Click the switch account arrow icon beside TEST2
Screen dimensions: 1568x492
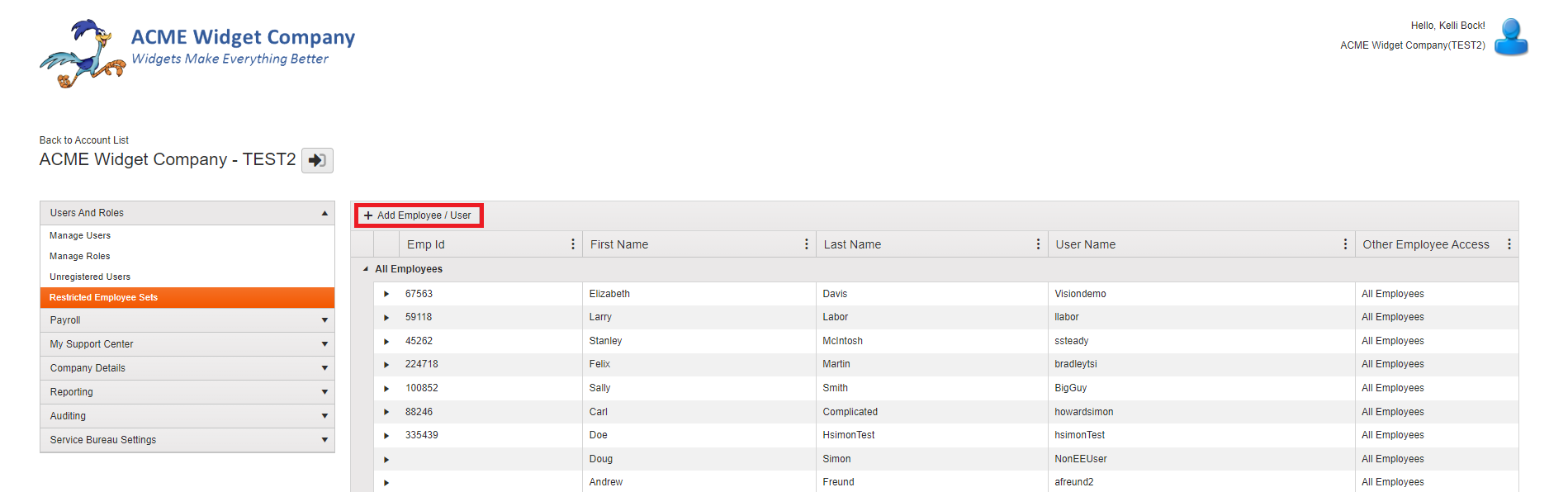[317, 160]
